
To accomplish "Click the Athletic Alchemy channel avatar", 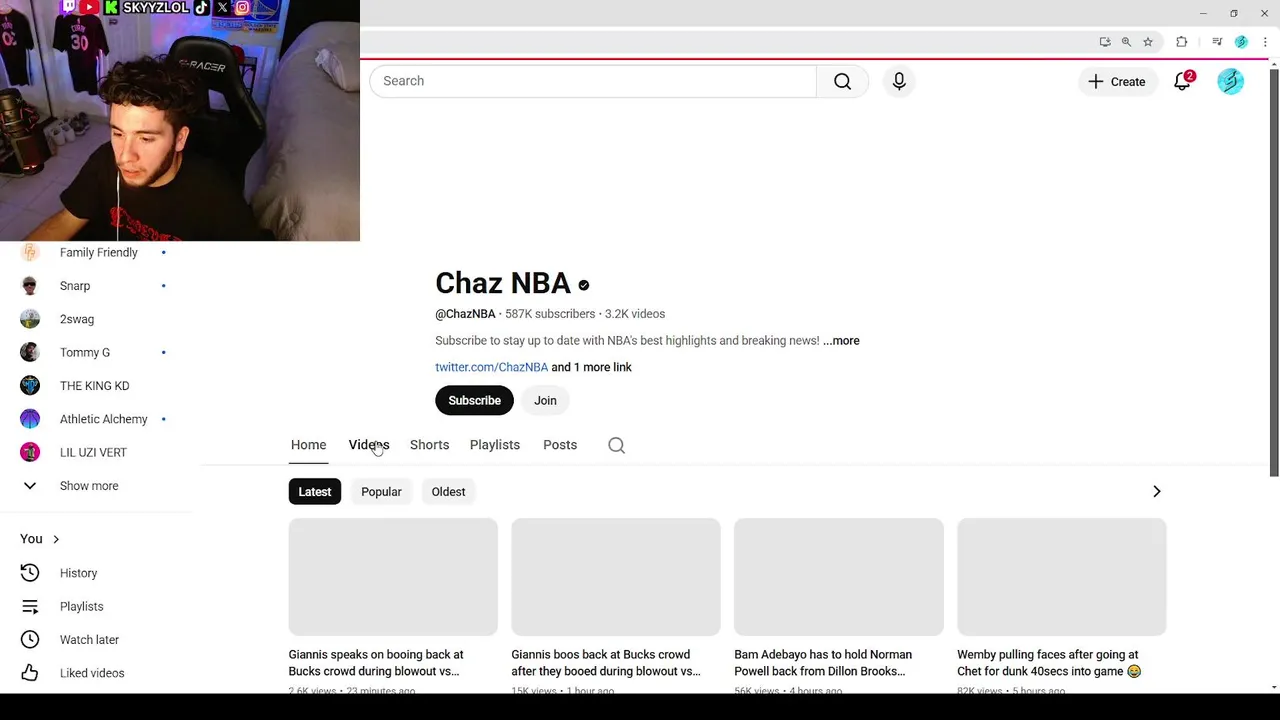I will [x=30, y=419].
